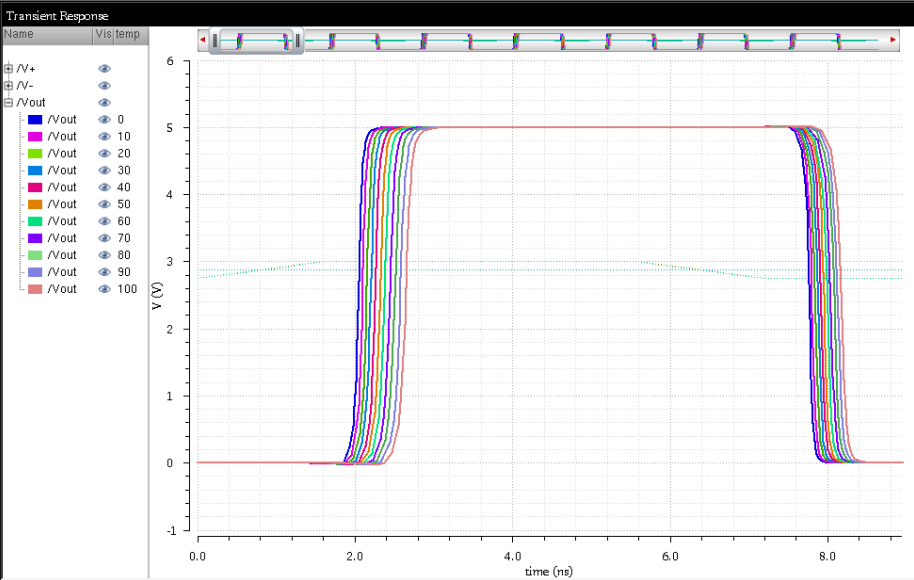914x580 pixels.
Task: Collapse the /Vout signal group
Action: (x=7, y=102)
